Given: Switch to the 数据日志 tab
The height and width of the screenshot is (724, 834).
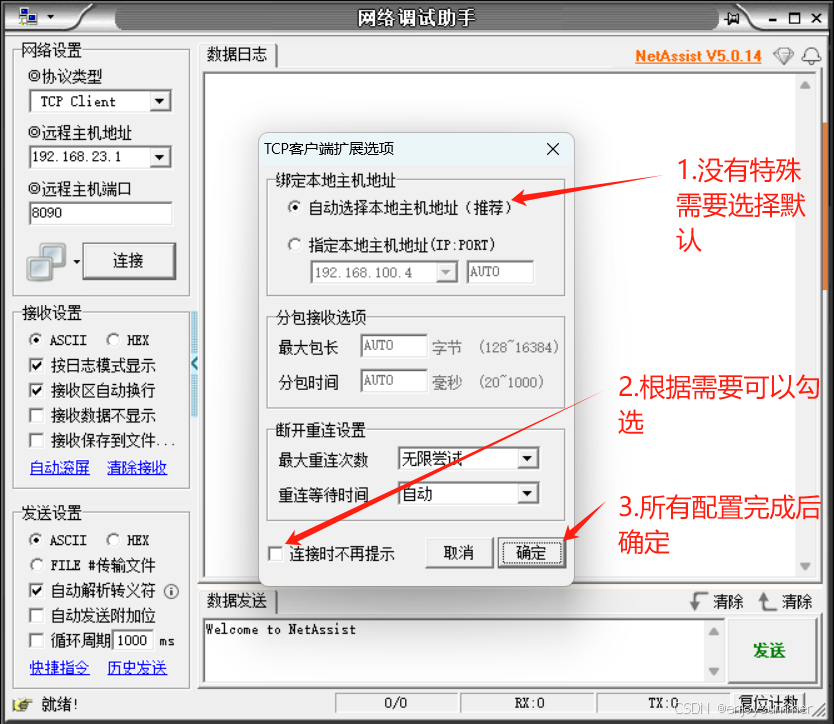Looking at the screenshot, I should pos(237,55).
